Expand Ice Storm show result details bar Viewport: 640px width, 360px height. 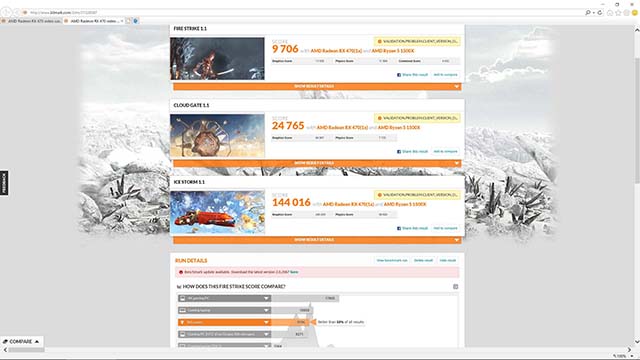pos(317,240)
